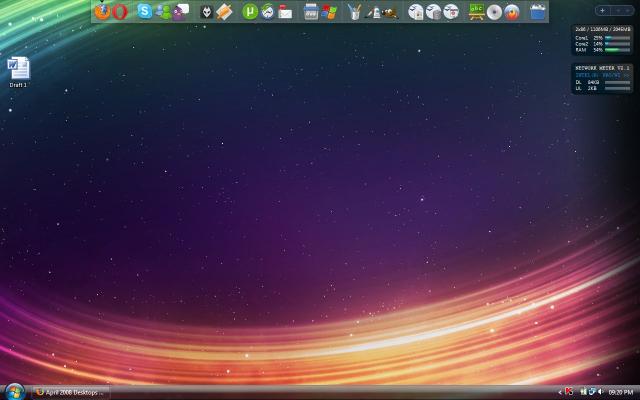
Task: Open the green chalkboard abc icon
Action: pos(476,12)
